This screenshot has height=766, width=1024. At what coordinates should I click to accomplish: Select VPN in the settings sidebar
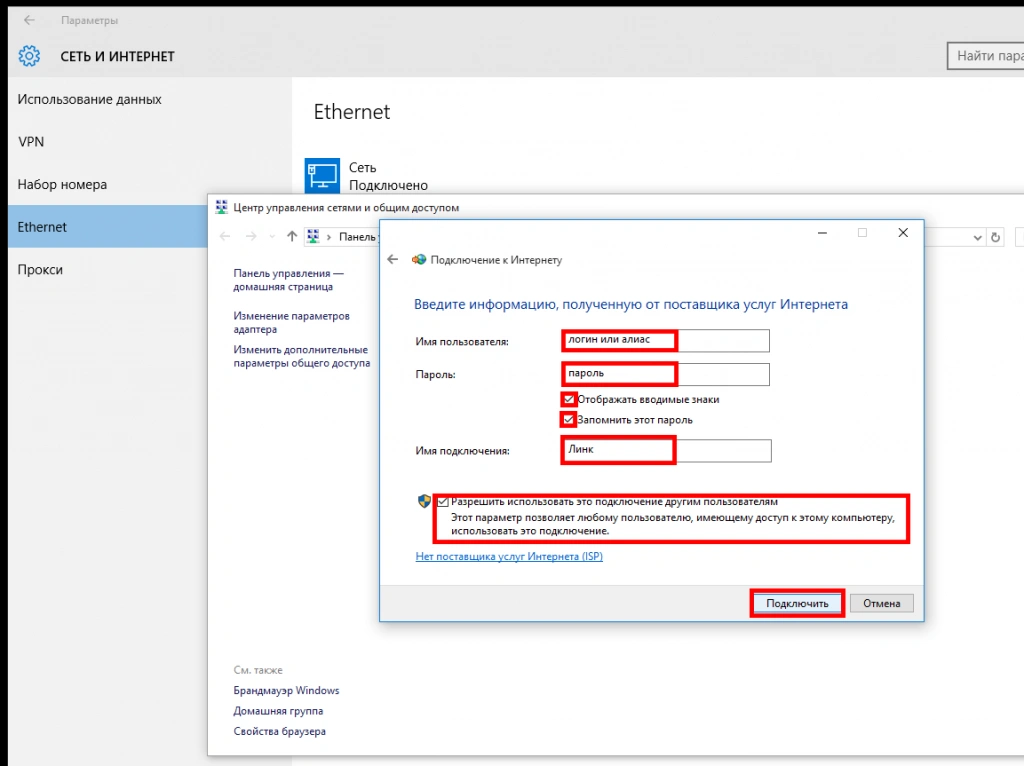tap(31, 142)
